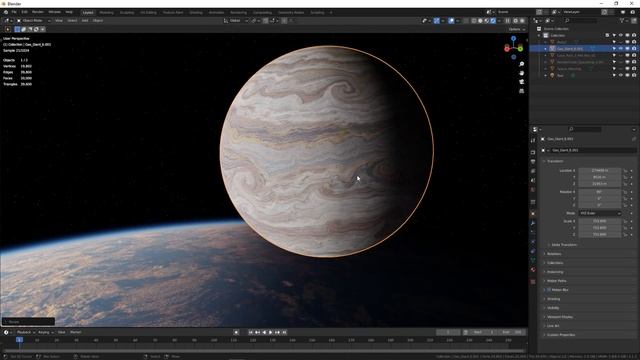Open the Texture properties tab icon

[x=533, y=282]
